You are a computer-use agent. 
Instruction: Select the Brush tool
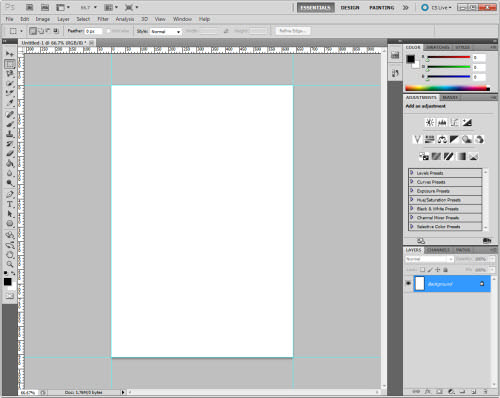[10, 124]
